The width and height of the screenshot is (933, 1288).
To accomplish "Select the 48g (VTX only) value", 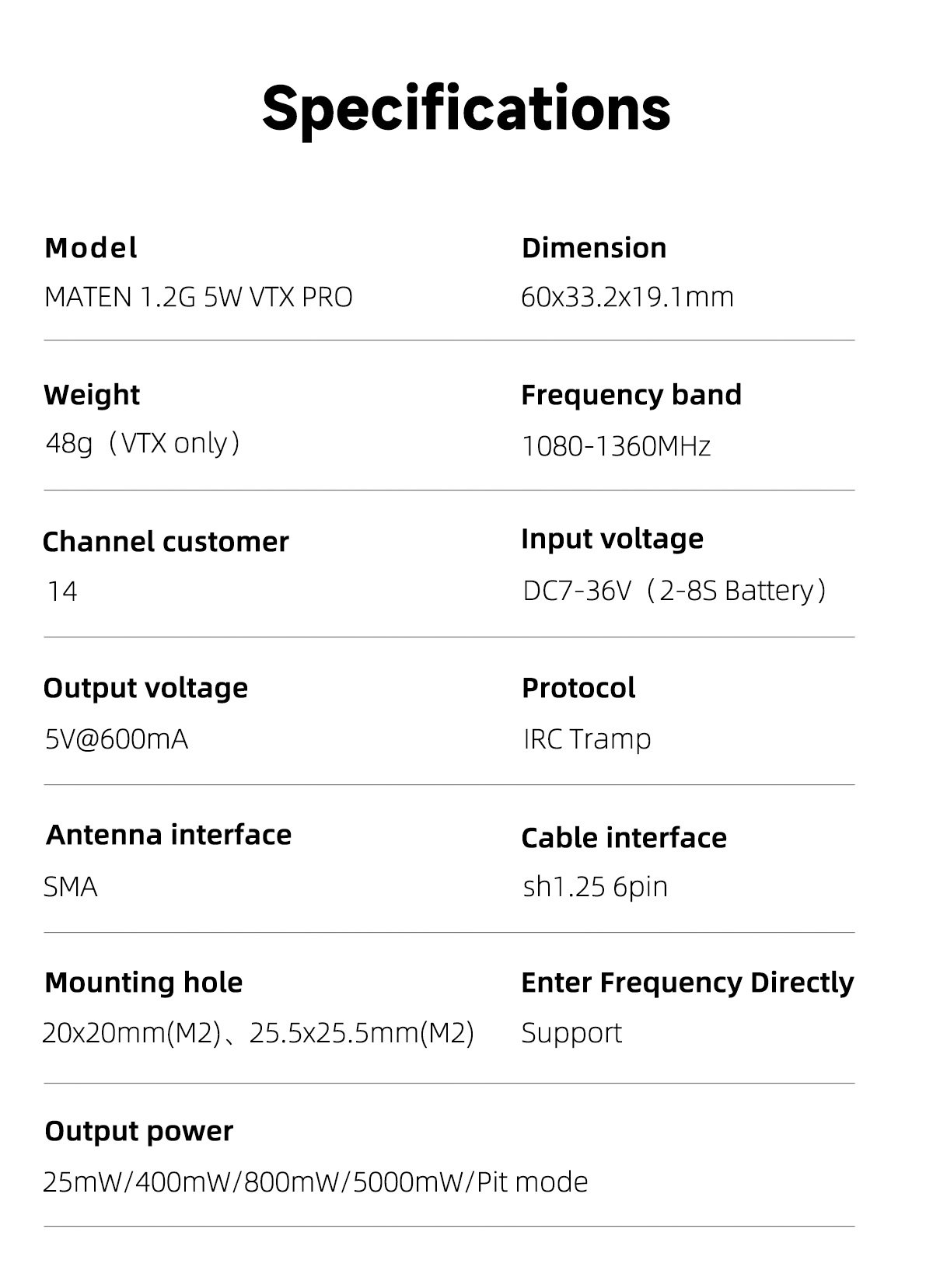I will tap(142, 443).
